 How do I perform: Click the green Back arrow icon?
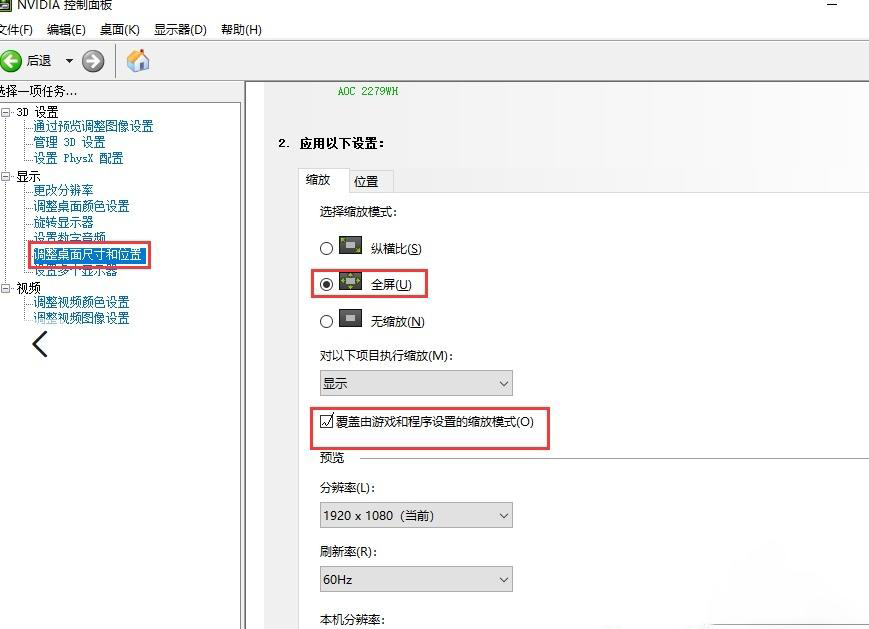[11, 61]
